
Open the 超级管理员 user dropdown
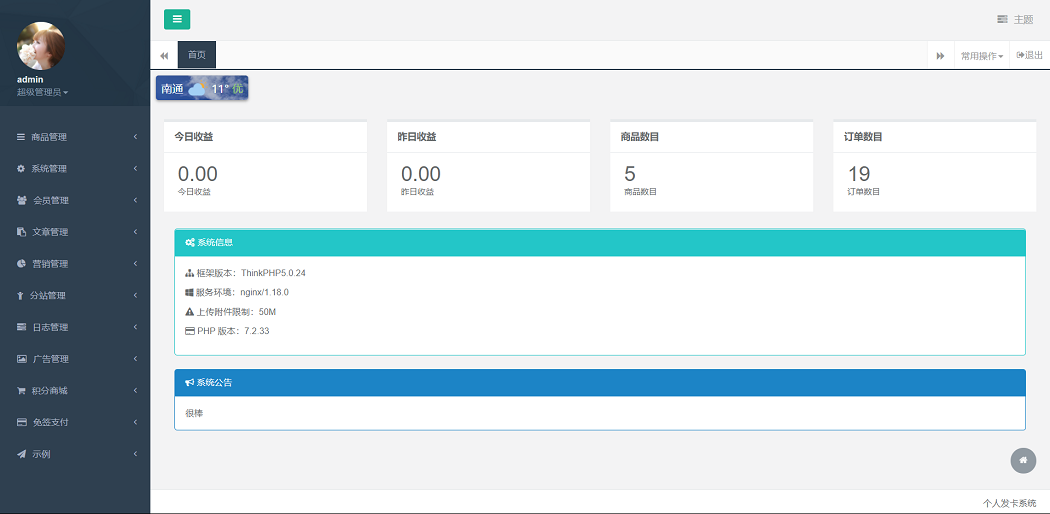click(x=42, y=92)
